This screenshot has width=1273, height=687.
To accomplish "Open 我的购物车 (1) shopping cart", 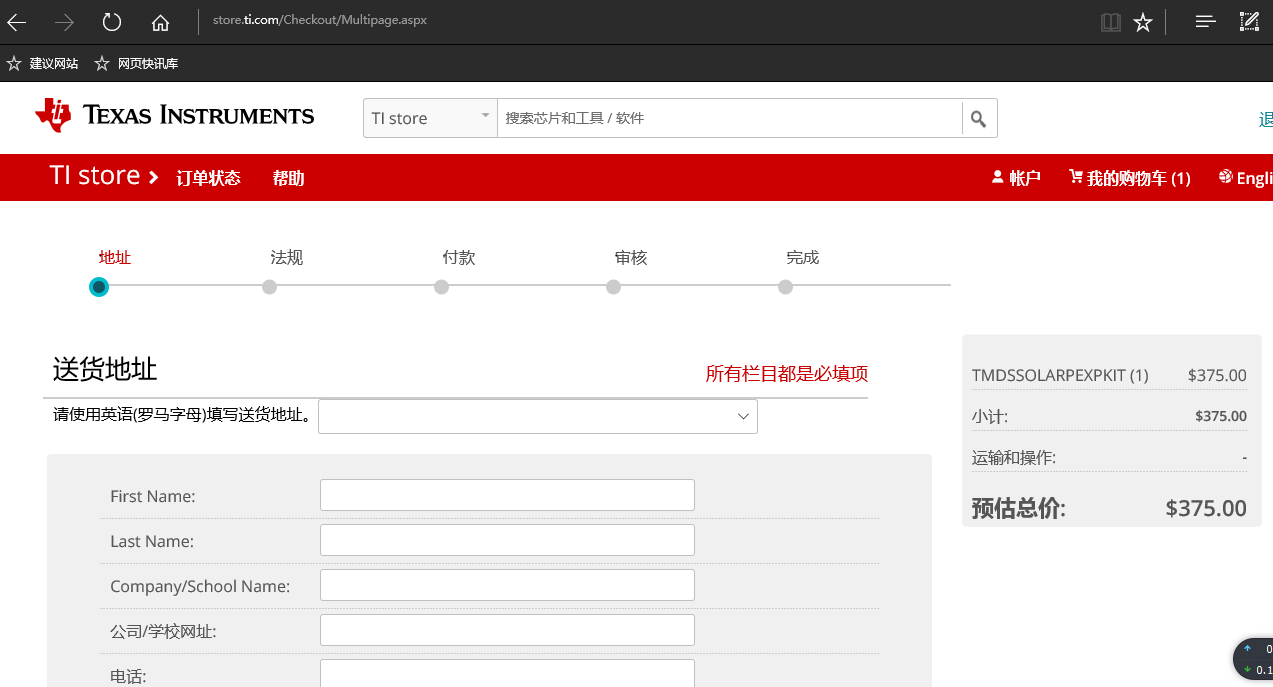I will point(1129,178).
